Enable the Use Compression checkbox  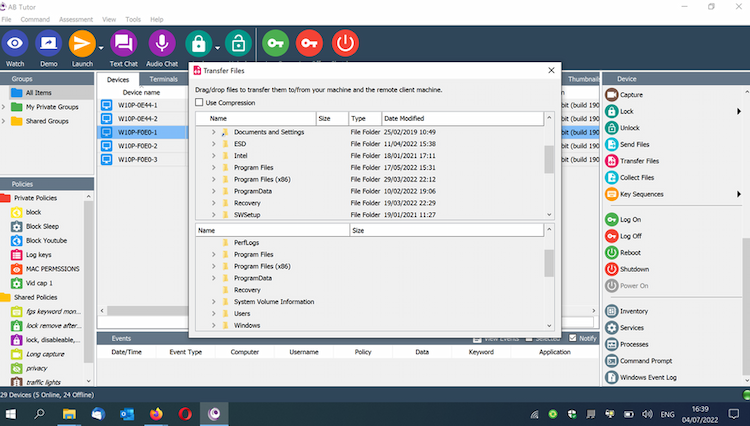coord(199,103)
